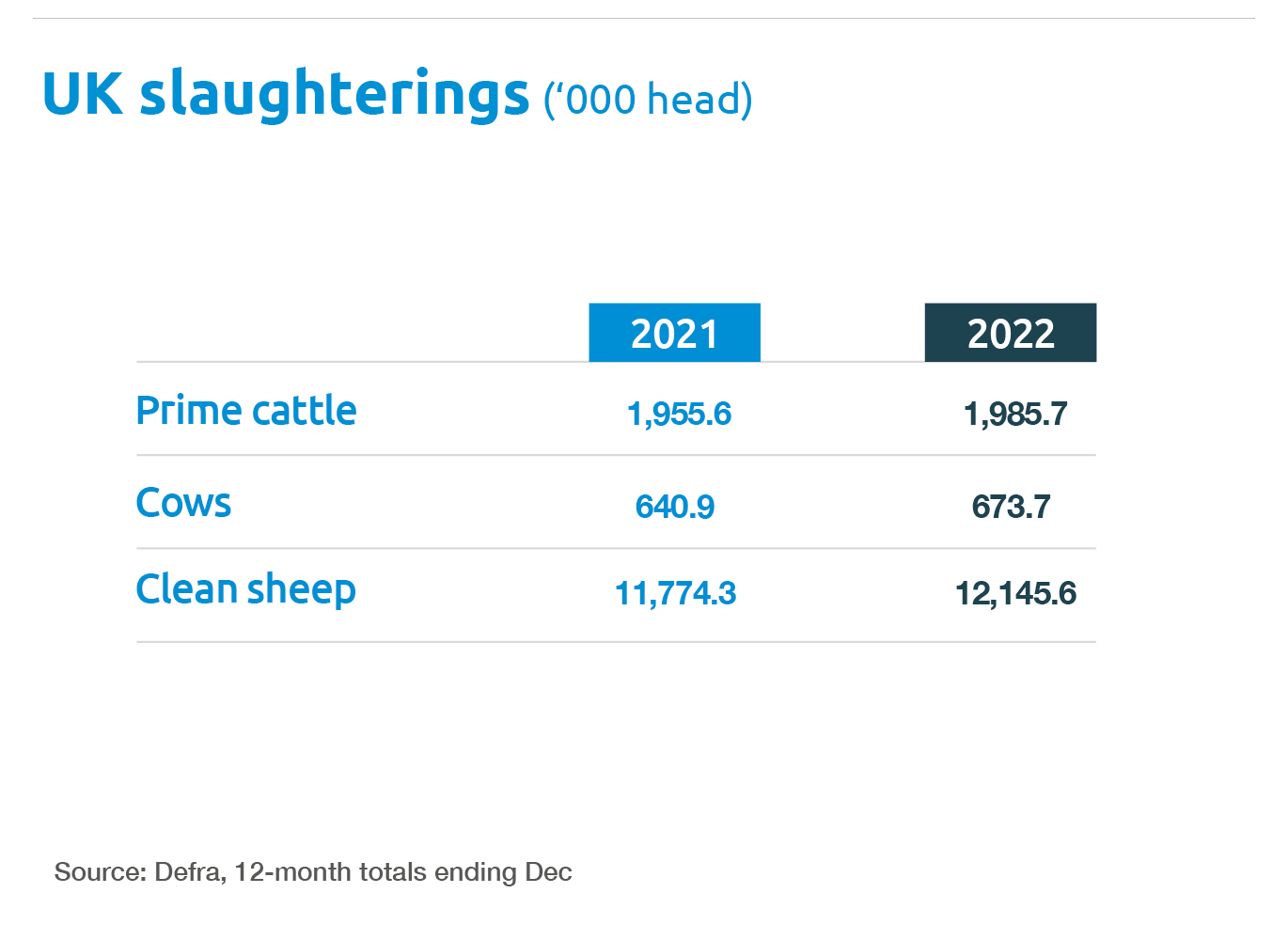Select the 2021 Prime cattle value 1,955.6

(679, 414)
